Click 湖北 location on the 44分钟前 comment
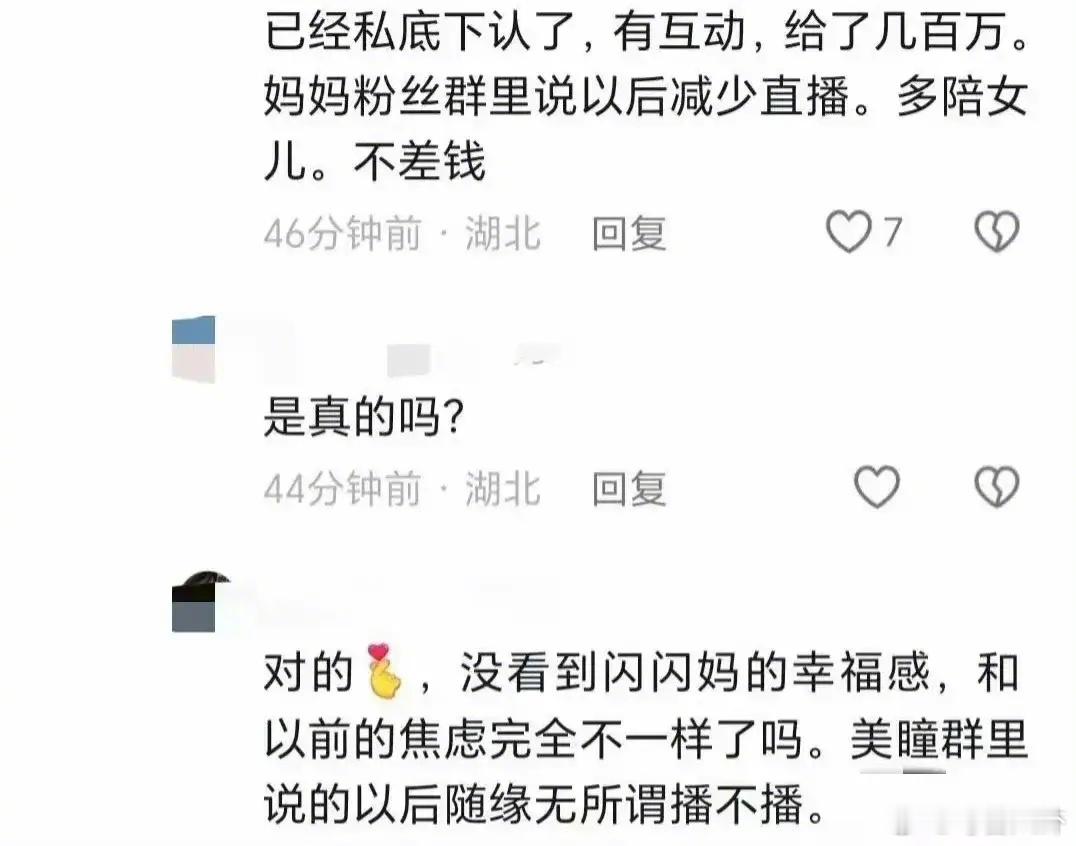This screenshot has width=1076, height=846. (x=503, y=489)
